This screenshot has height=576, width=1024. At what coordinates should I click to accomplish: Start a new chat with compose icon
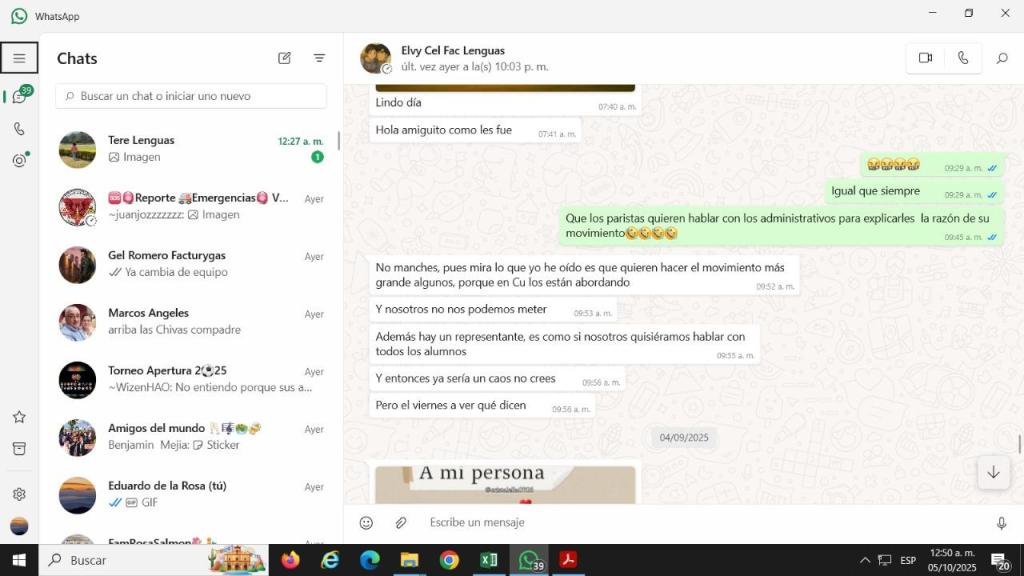[x=284, y=58]
